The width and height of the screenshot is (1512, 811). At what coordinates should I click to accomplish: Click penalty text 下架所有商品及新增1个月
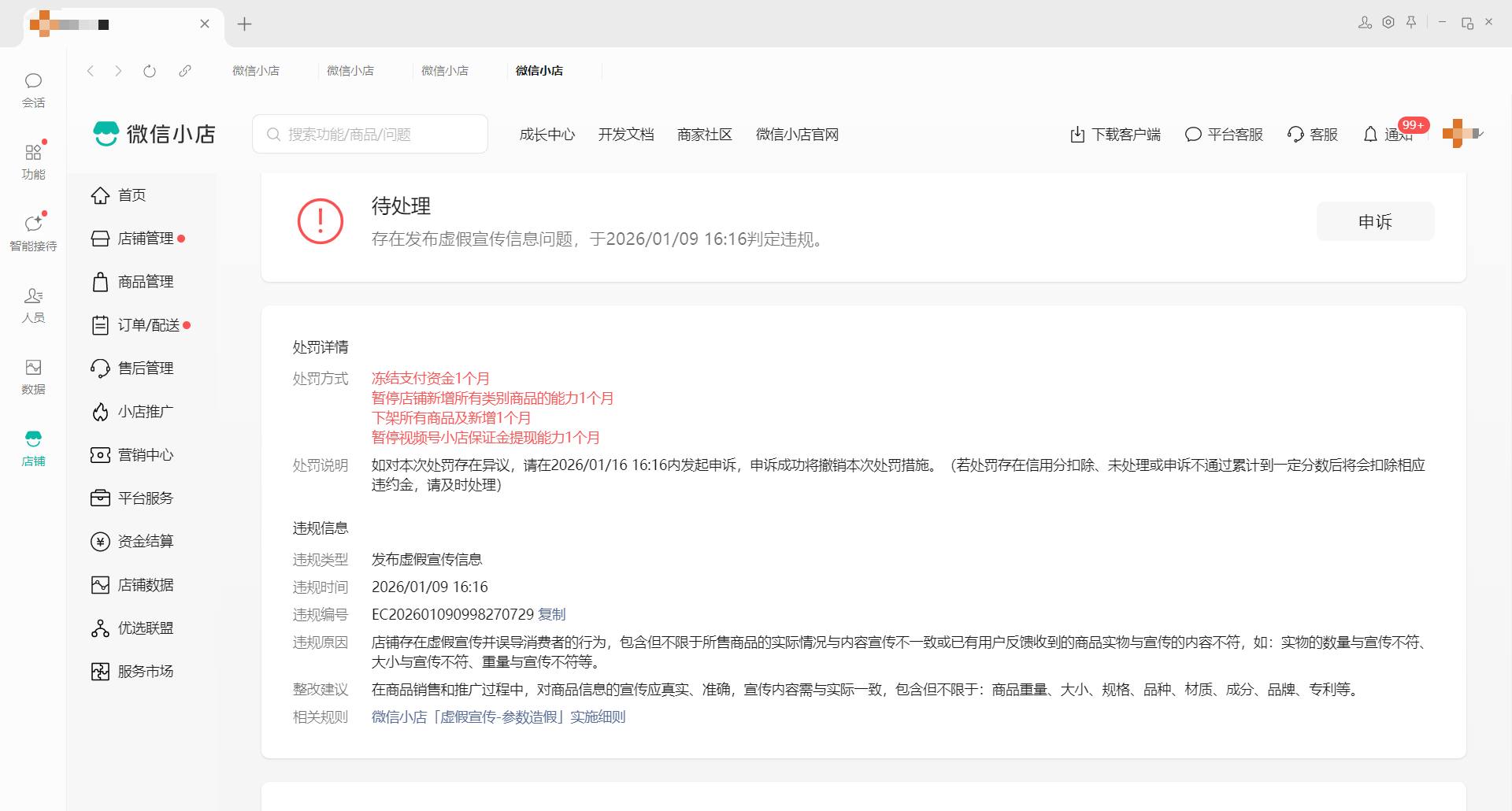[451, 418]
